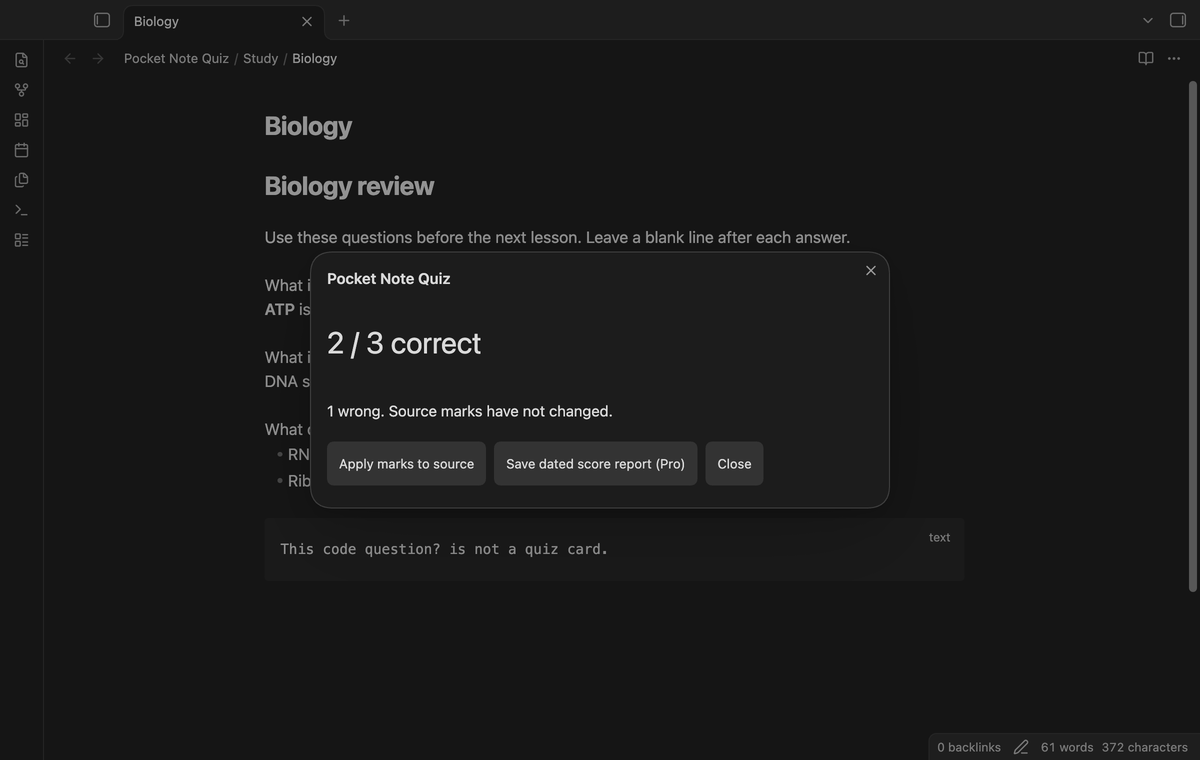The width and height of the screenshot is (1200, 760).
Task: Click the 372 characters status count
Action: (1145, 747)
